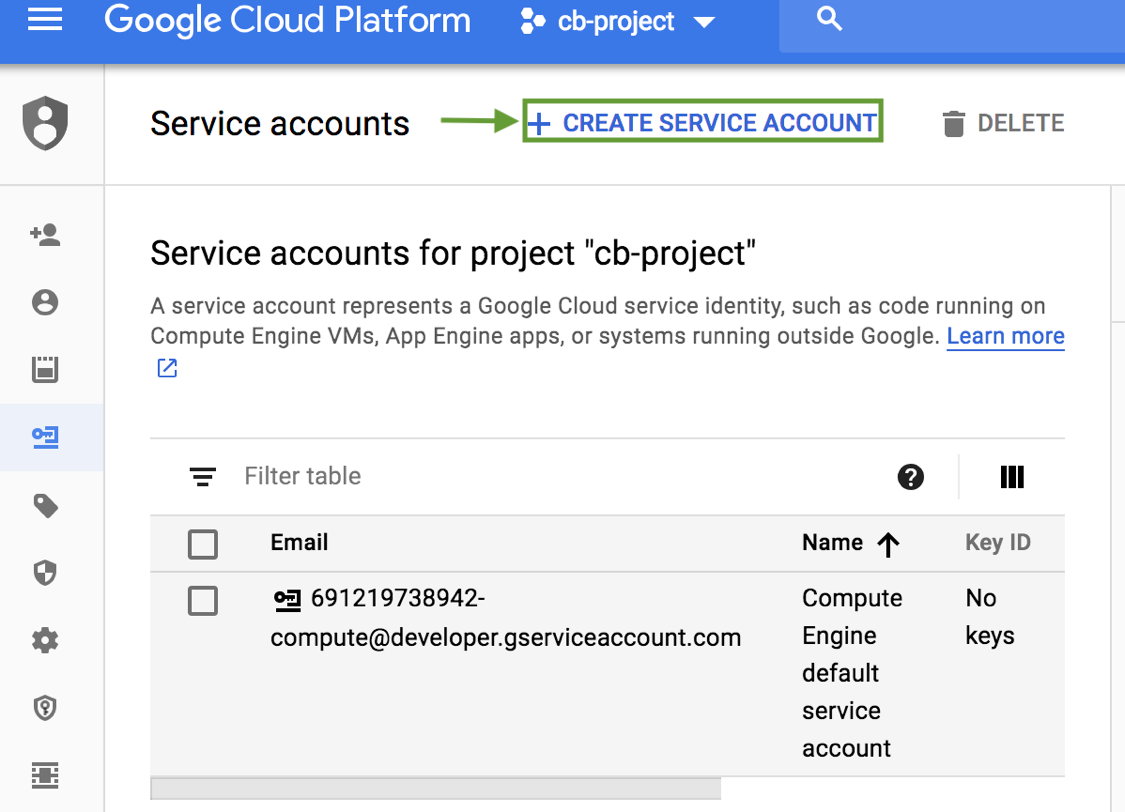The width and height of the screenshot is (1125, 812).
Task: Open the IAM add-person sidebar icon
Action: pos(45,235)
